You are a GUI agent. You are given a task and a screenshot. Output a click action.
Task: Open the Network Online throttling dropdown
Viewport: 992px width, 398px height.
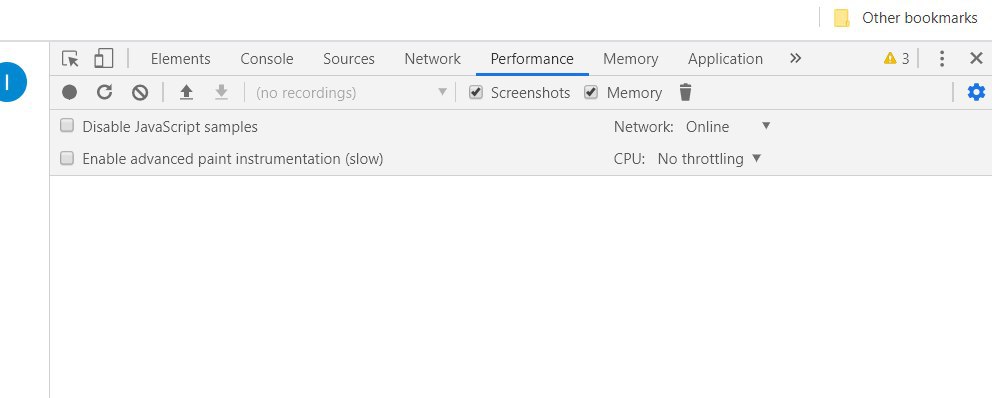click(x=728, y=127)
